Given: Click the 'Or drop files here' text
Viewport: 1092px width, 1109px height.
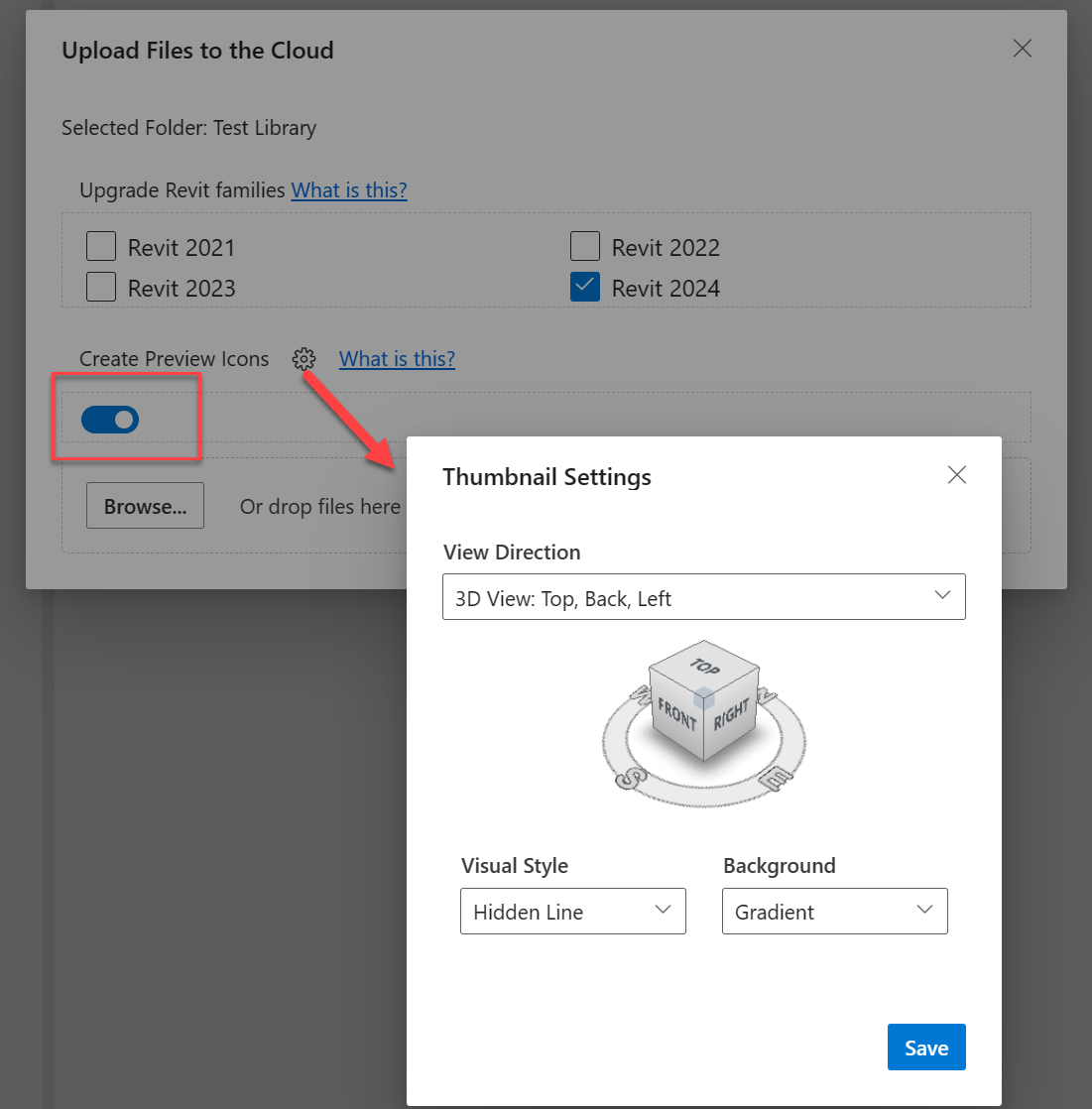Looking at the screenshot, I should tap(320, 507).
